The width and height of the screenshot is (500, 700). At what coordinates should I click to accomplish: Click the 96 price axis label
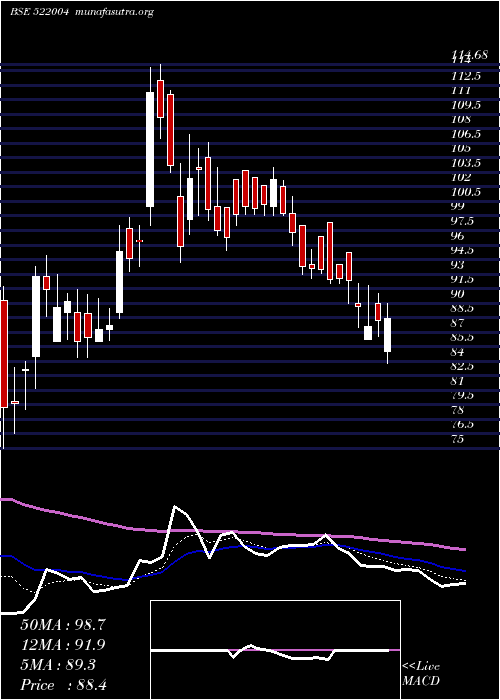click(458, 236)
